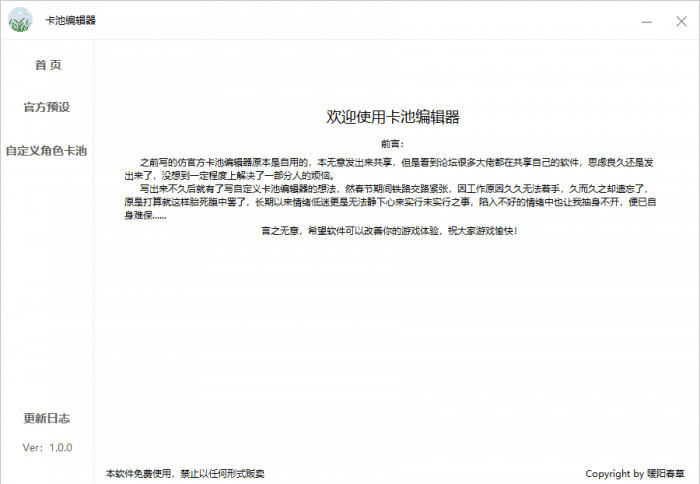Minimize the 卡池编辑器 window

point(647,21)
